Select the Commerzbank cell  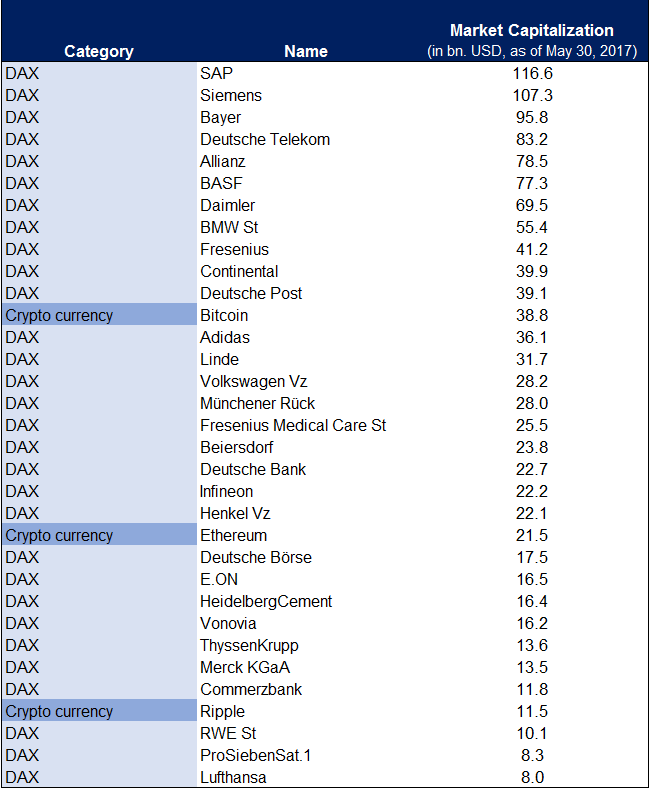pyautogui.click(x=251, y=690)
